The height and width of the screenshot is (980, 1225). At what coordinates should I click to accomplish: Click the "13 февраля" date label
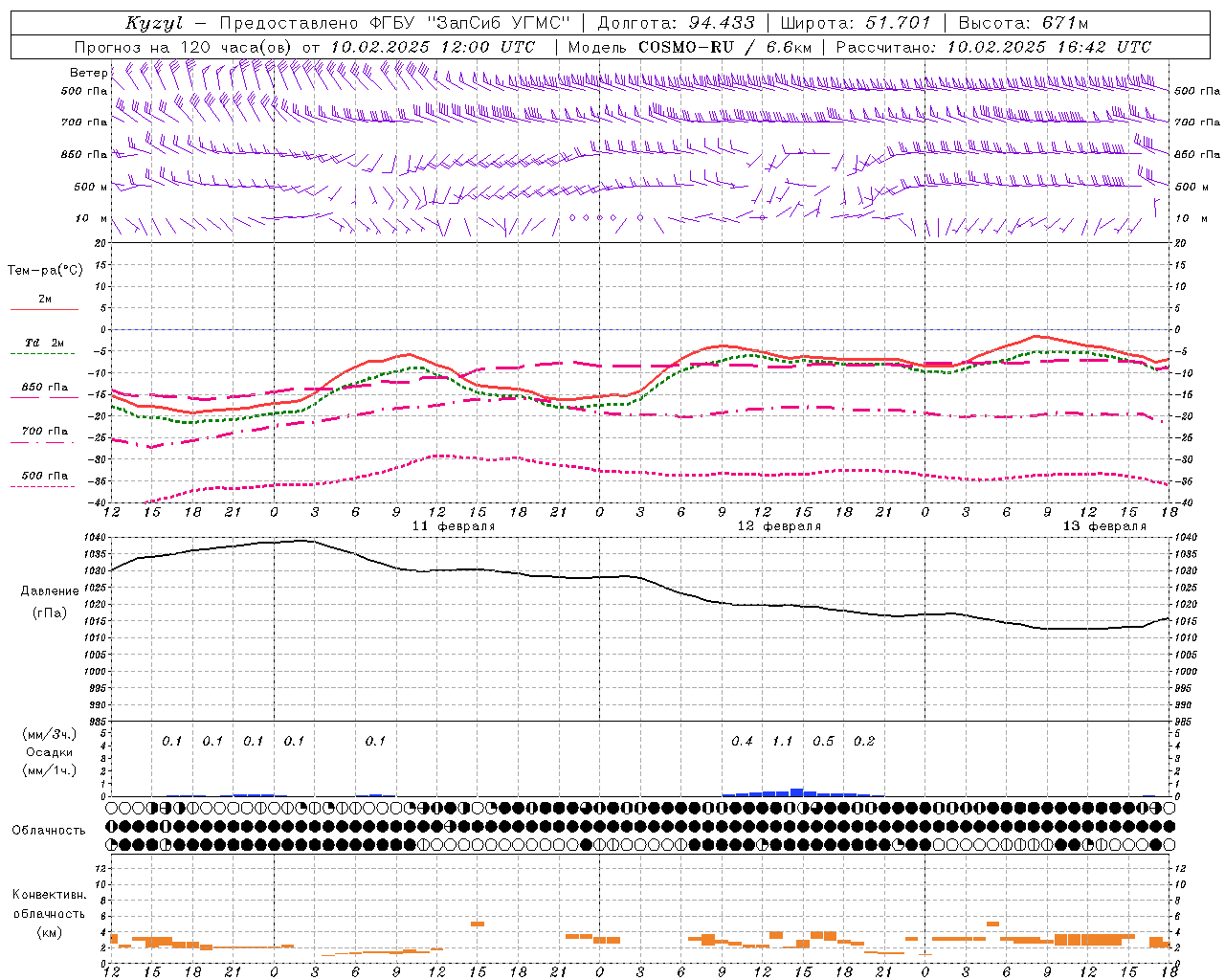click(x=1104, y=526)
